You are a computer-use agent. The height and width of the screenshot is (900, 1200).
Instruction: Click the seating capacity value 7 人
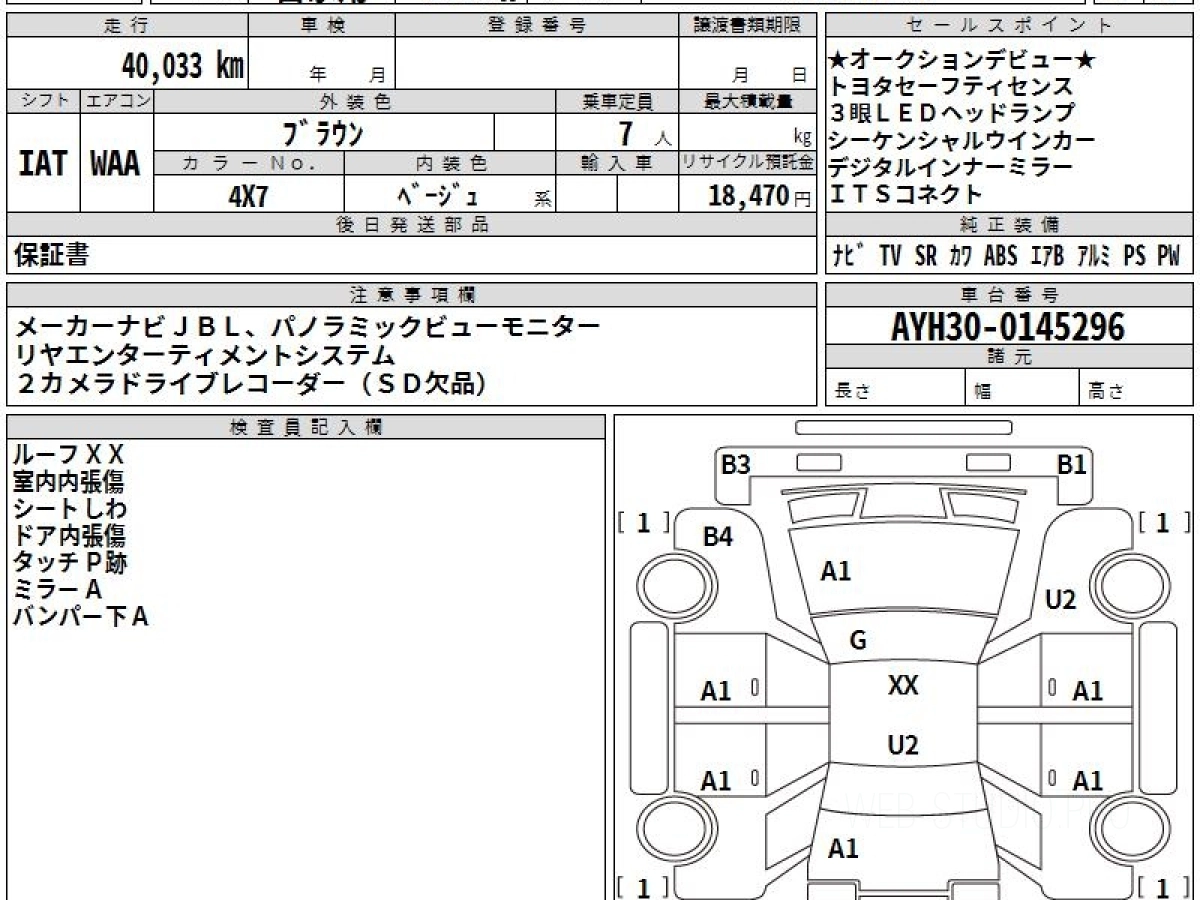645,133
